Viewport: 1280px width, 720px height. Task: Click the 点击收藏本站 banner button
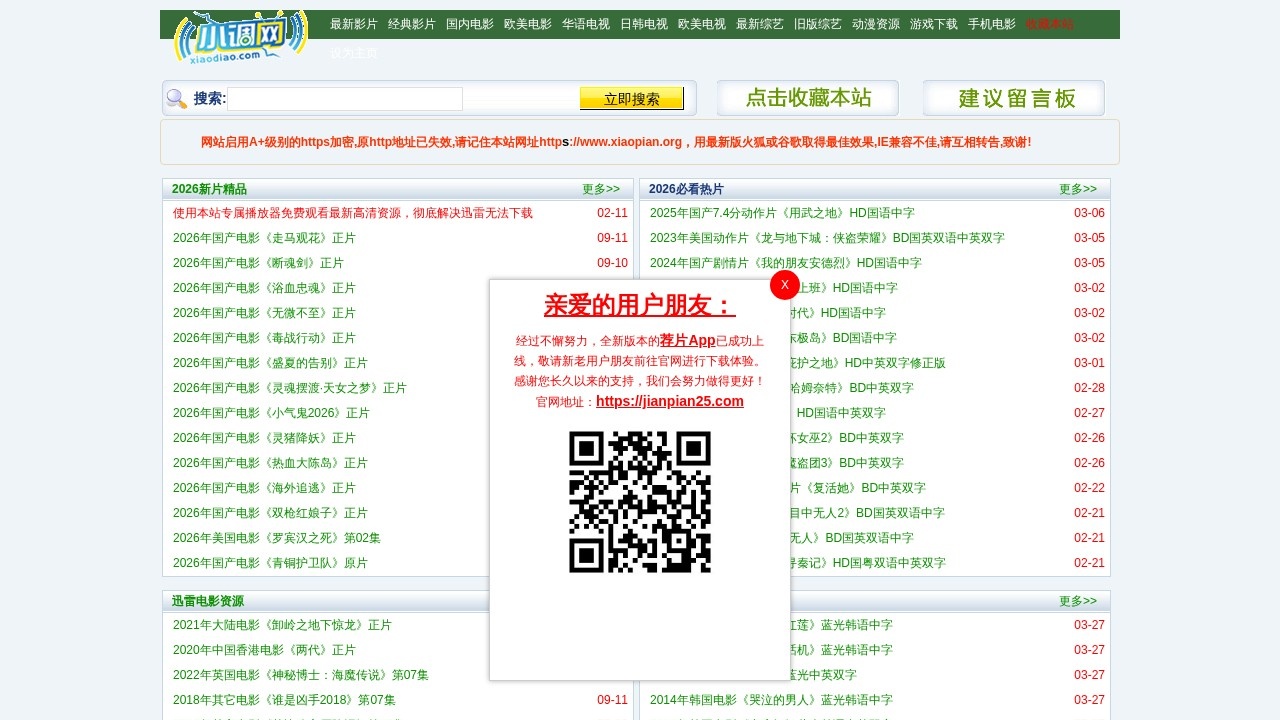(x=808, y=98)
